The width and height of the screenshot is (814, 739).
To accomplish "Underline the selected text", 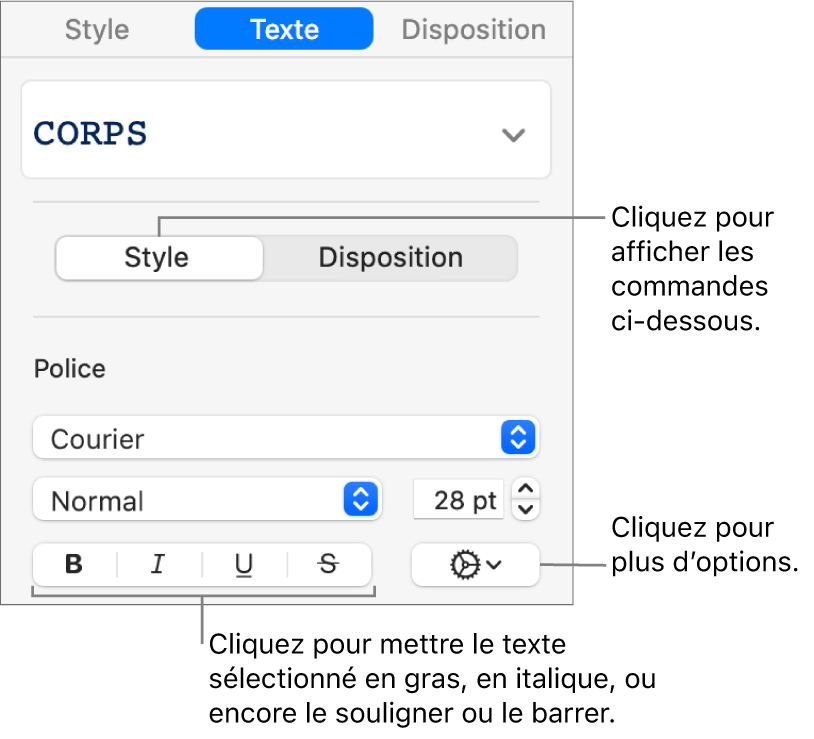I will click(244, 565).
